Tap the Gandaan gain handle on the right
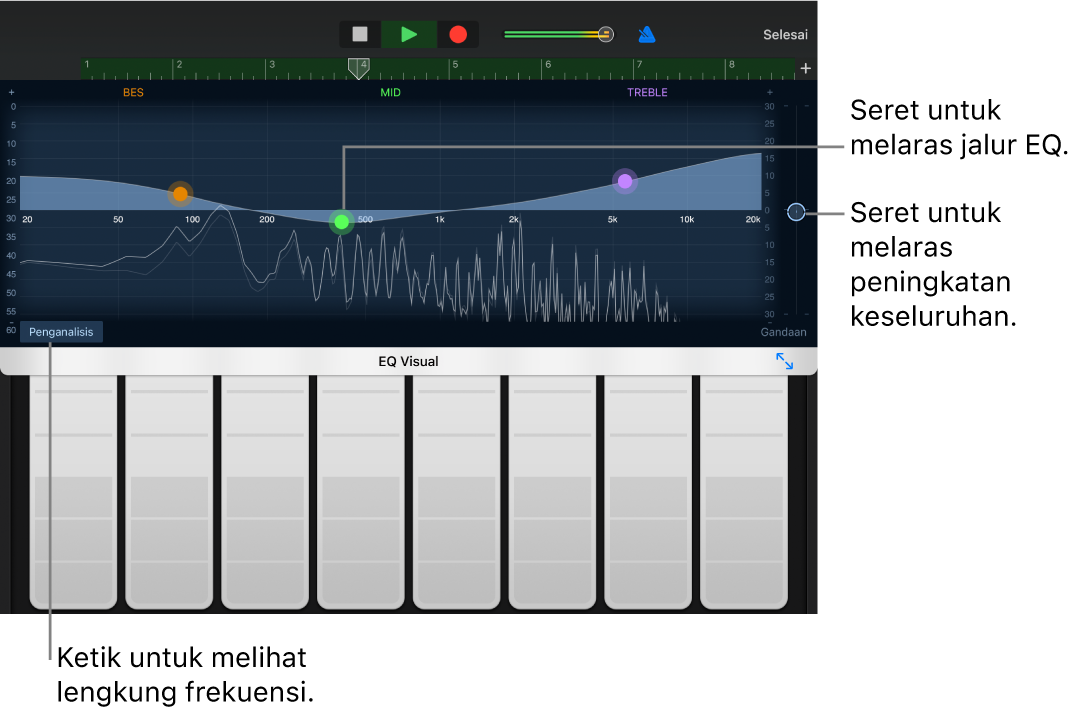 (796, 212)
